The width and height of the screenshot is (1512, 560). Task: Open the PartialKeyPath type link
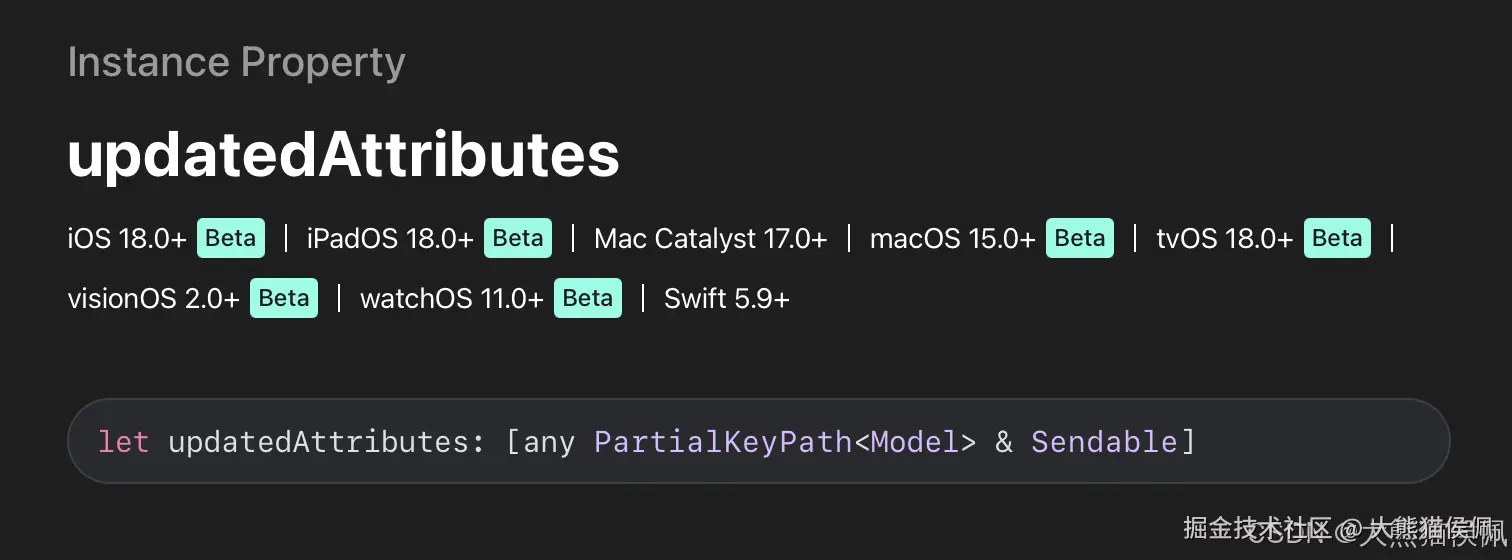click(724, 441)
